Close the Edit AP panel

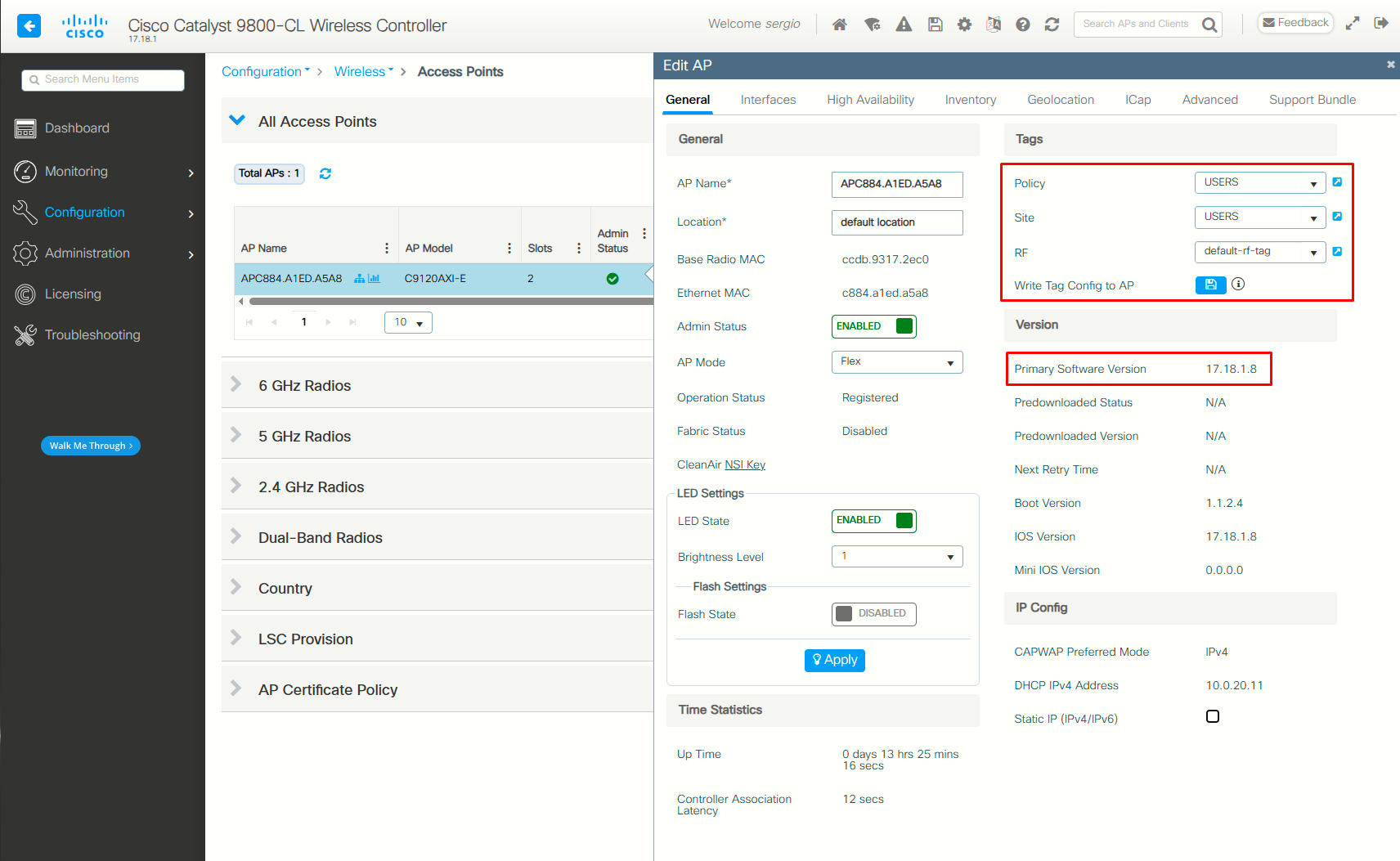1391,65
